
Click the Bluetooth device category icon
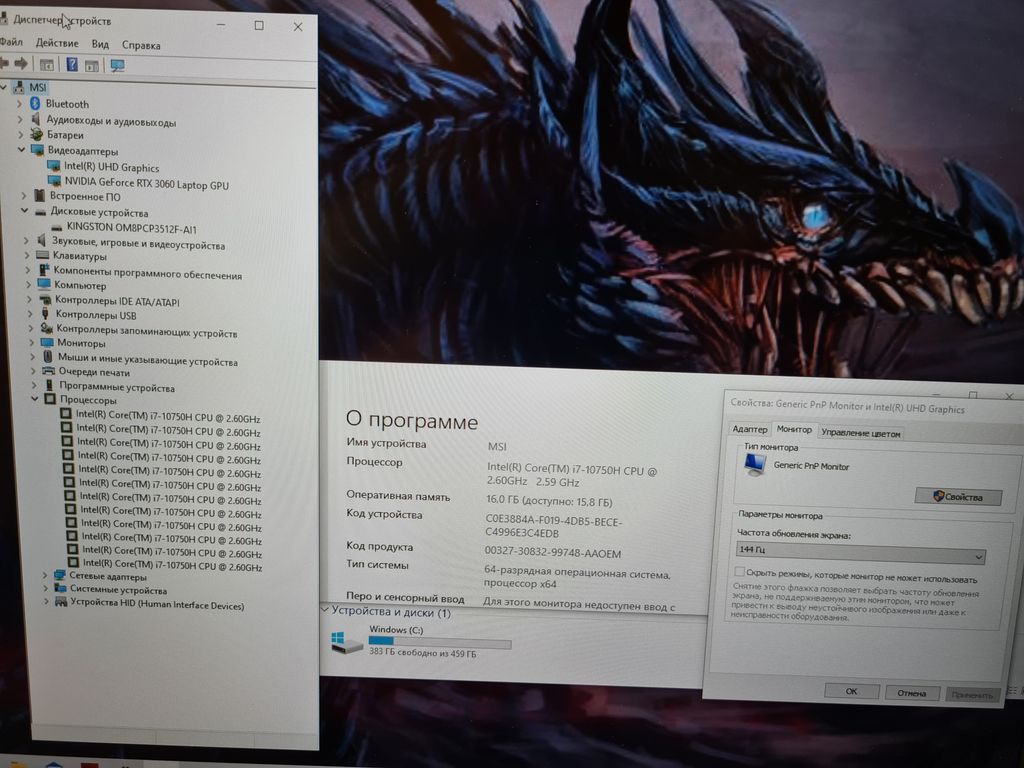[34, 103]
